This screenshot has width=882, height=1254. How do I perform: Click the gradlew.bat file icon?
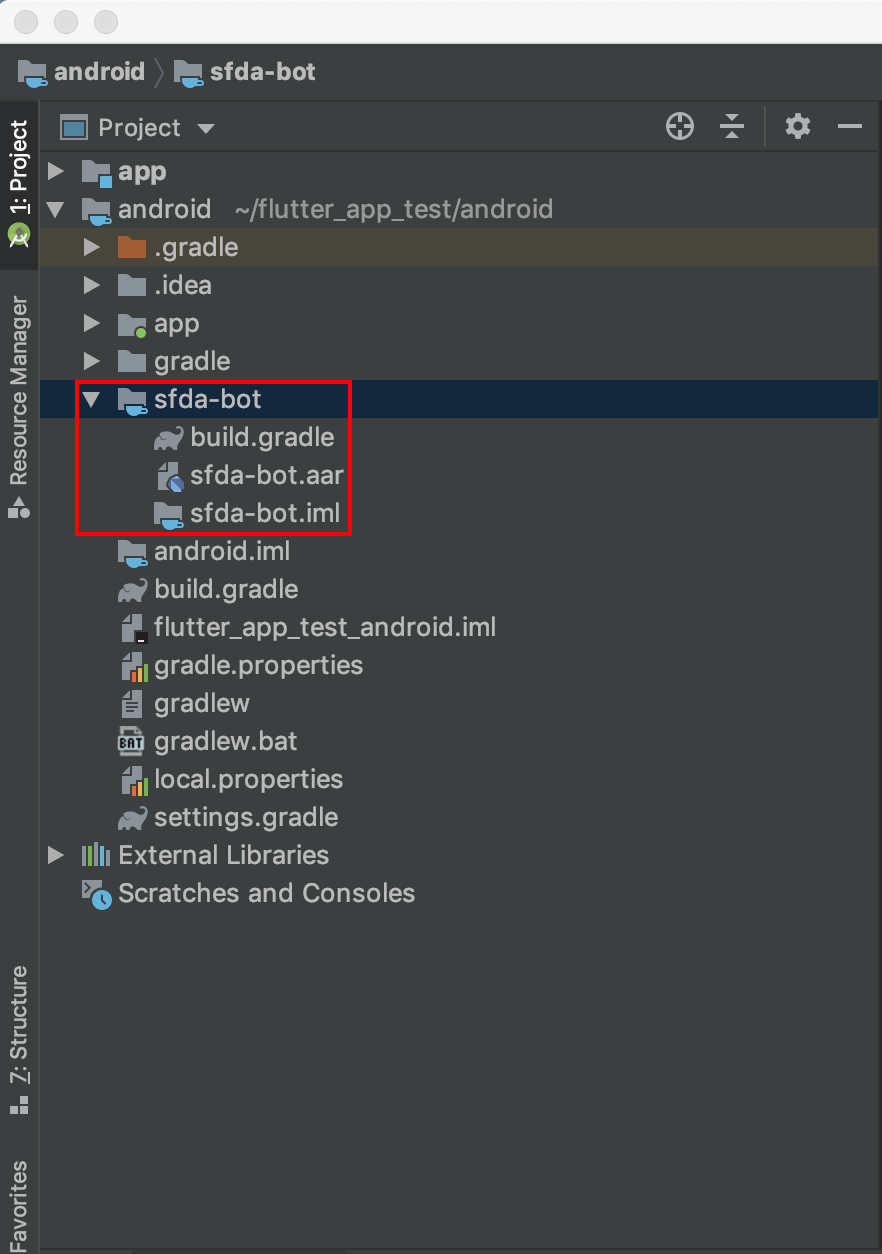132,741
